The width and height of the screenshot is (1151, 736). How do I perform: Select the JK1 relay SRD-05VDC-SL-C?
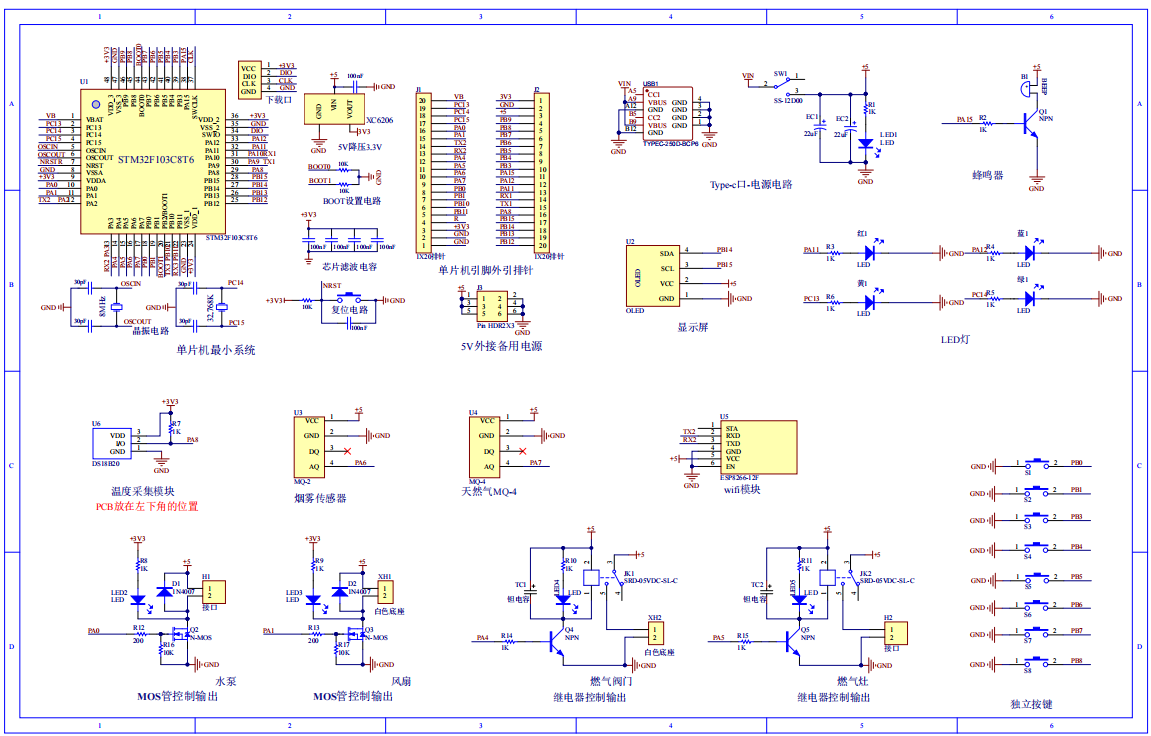click(x=594, y=578)
